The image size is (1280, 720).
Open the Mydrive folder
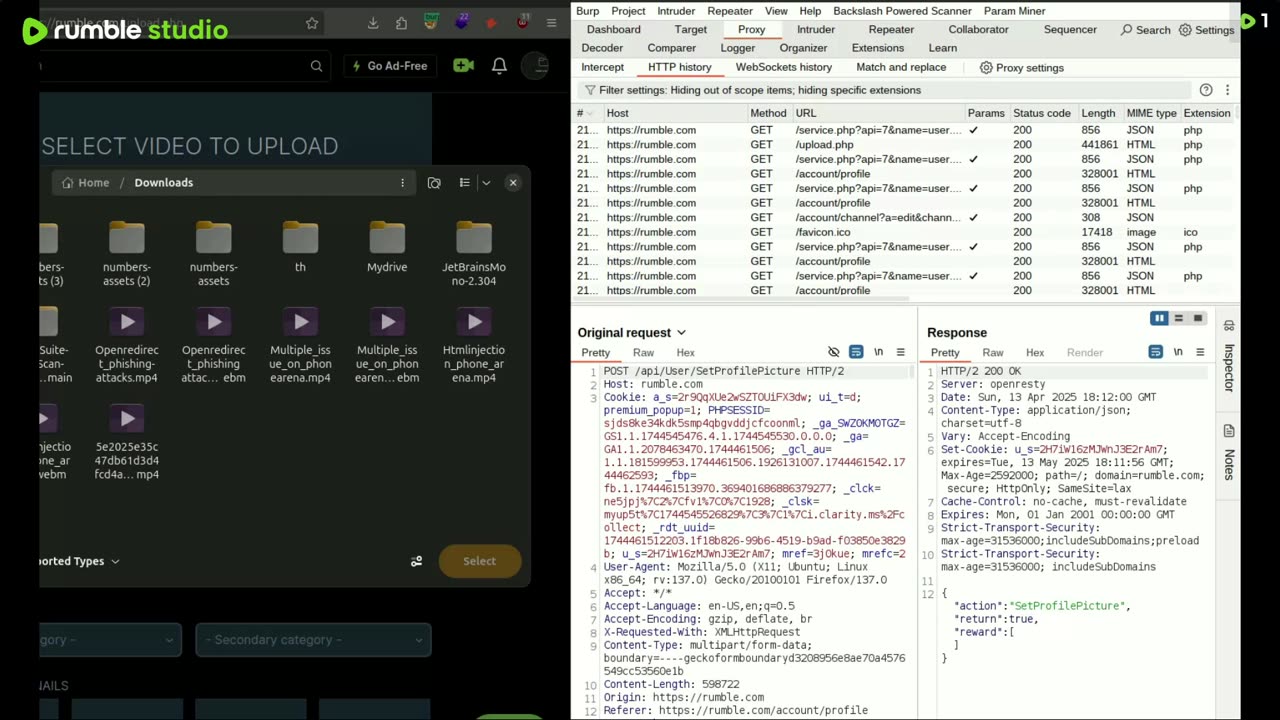[x=387, y=247]
